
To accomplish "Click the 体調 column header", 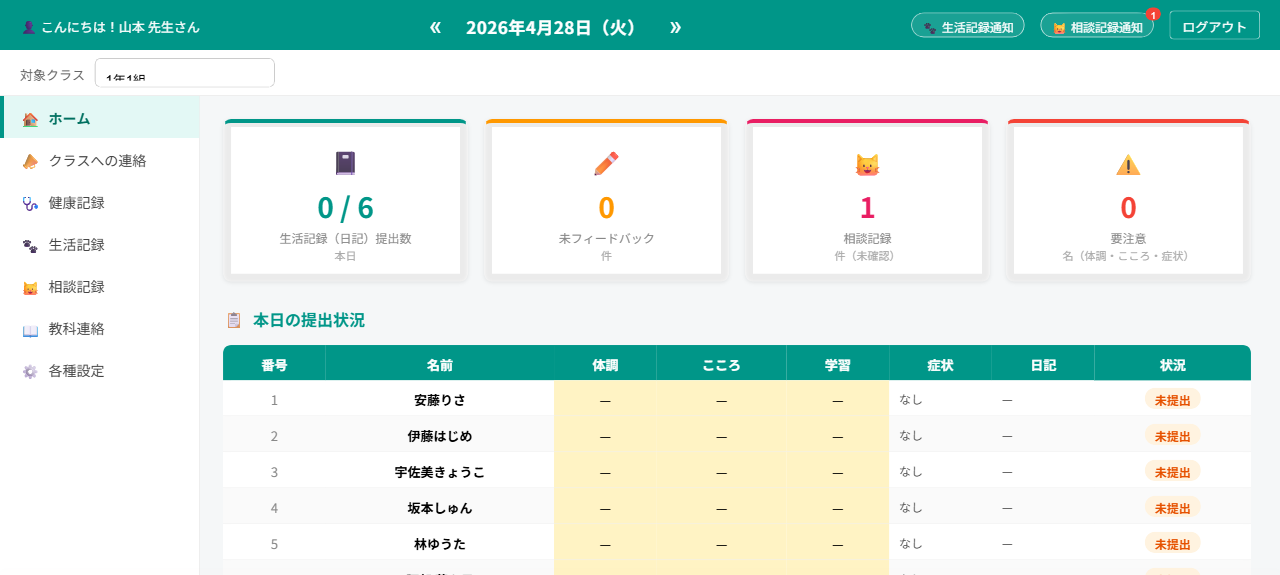I will click(605, 364).
